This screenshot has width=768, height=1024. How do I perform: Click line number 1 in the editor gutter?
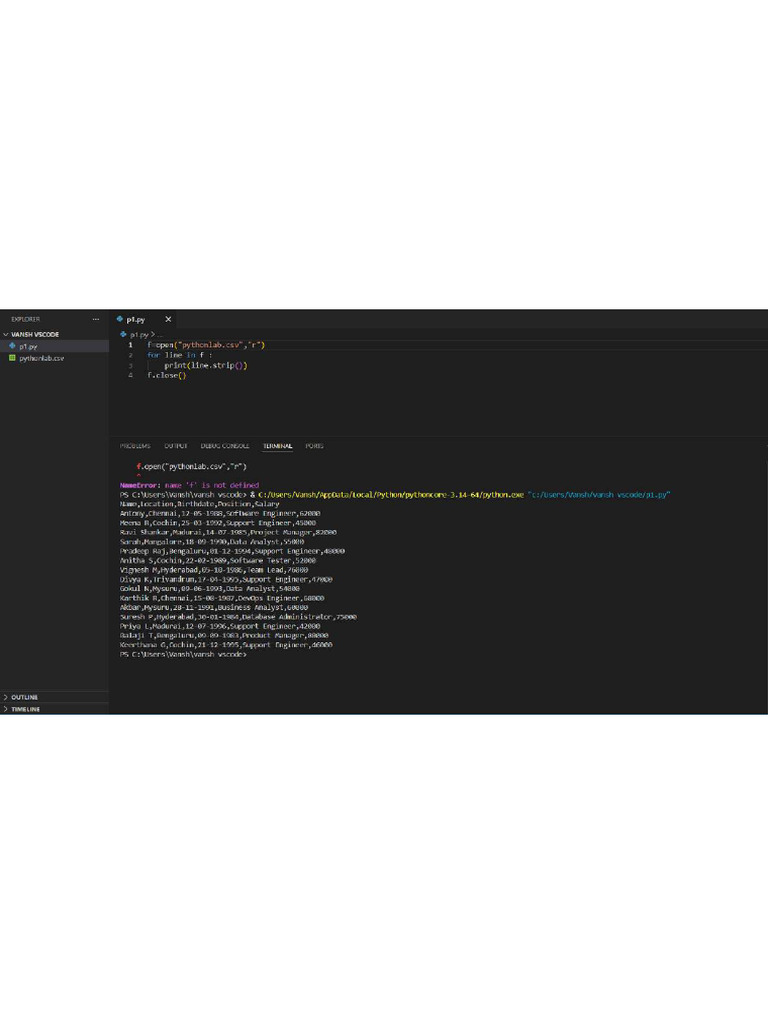[x=131, y=345]
